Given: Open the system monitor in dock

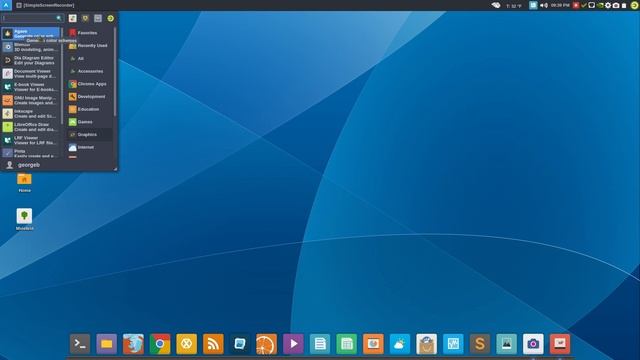Looking at the screenshot, I should (x=453, y=344).
